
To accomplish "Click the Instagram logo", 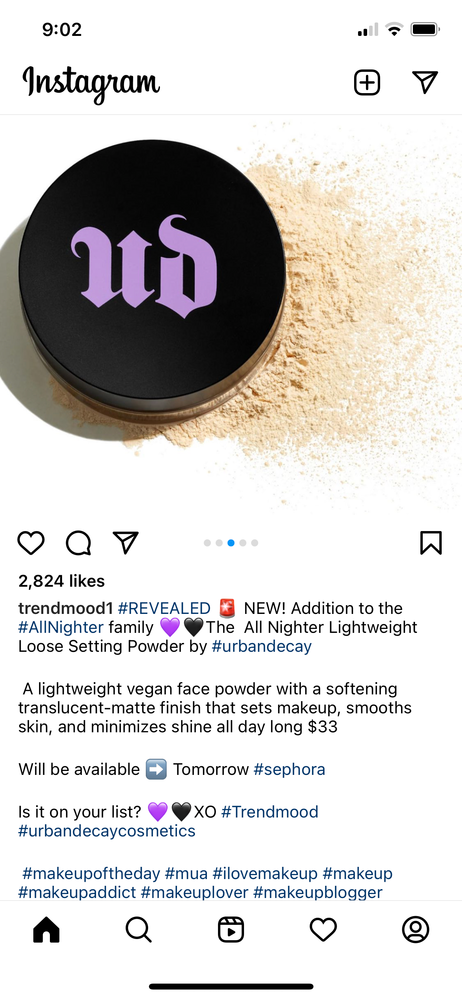I will (x=91, y=83).
